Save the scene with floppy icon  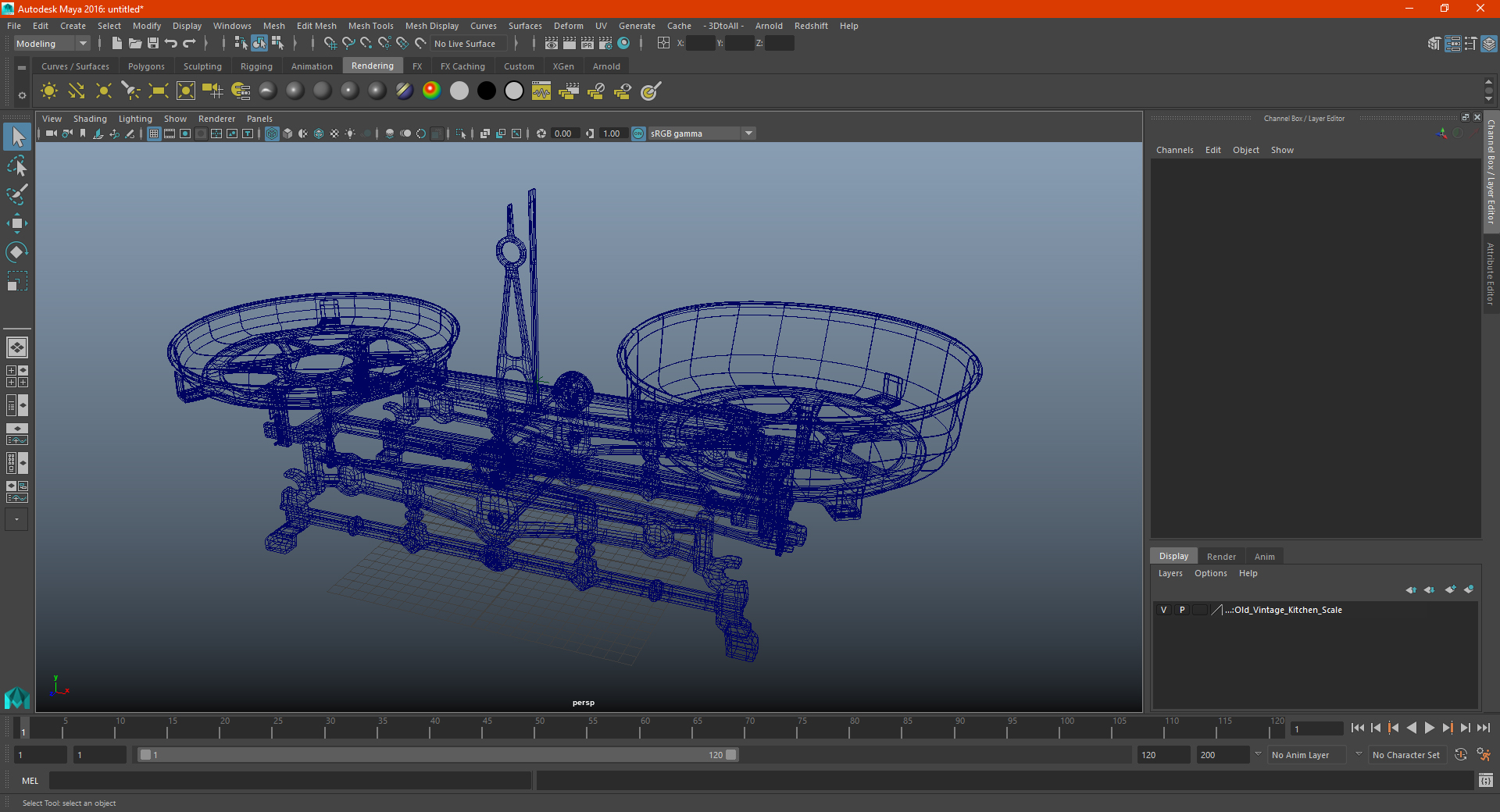[153, 44]
